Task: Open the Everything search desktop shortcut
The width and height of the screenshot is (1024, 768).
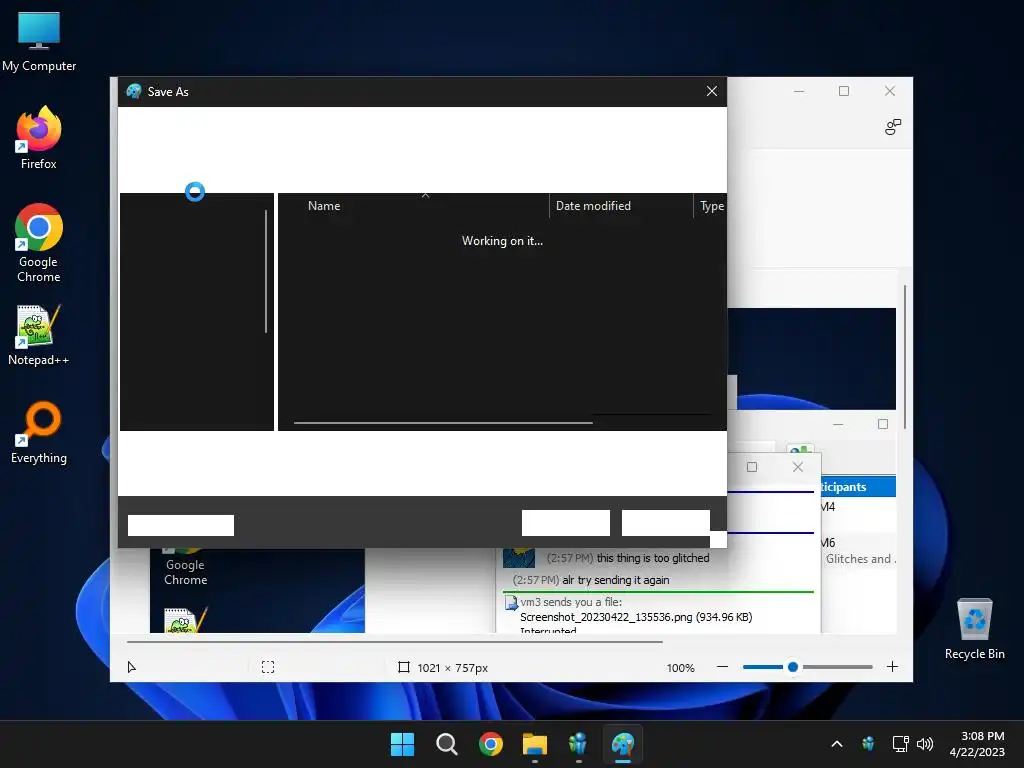Action: [39, 432]
